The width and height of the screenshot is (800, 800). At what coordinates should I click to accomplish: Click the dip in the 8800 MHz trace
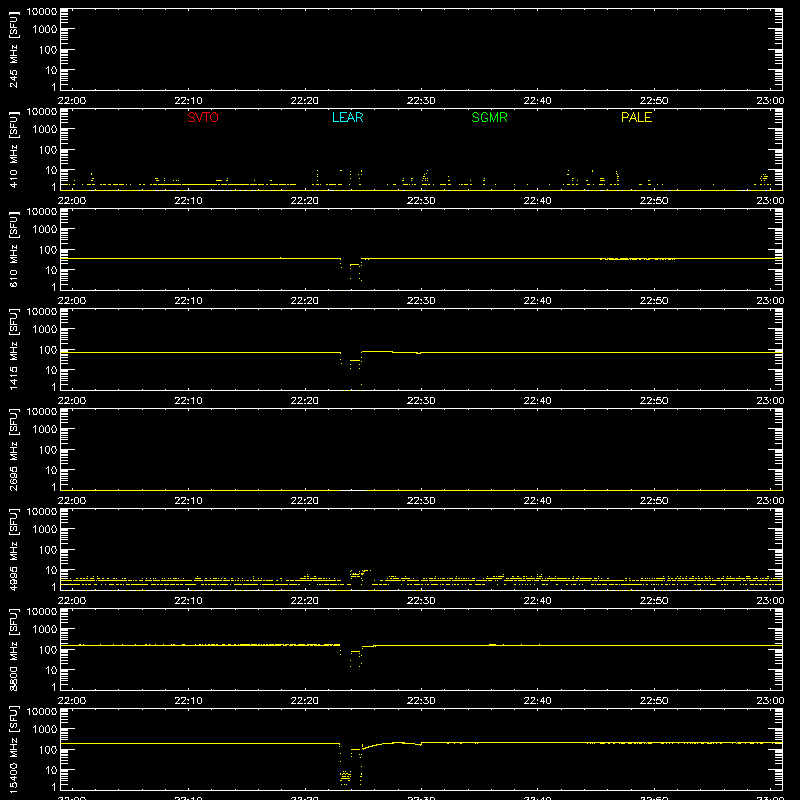click(x=351, y=655)
